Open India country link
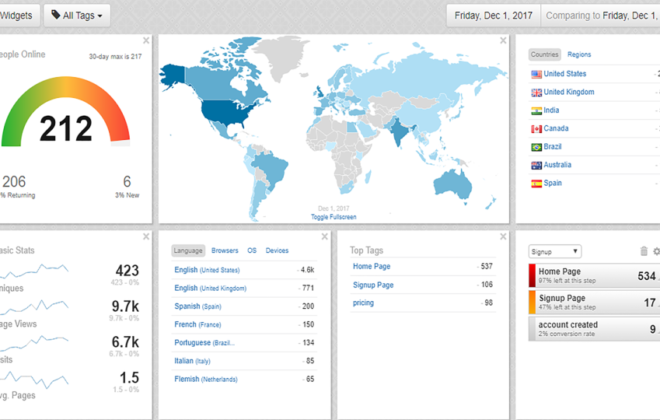Viewport: 660px width, 420px height. pos(551,110)
